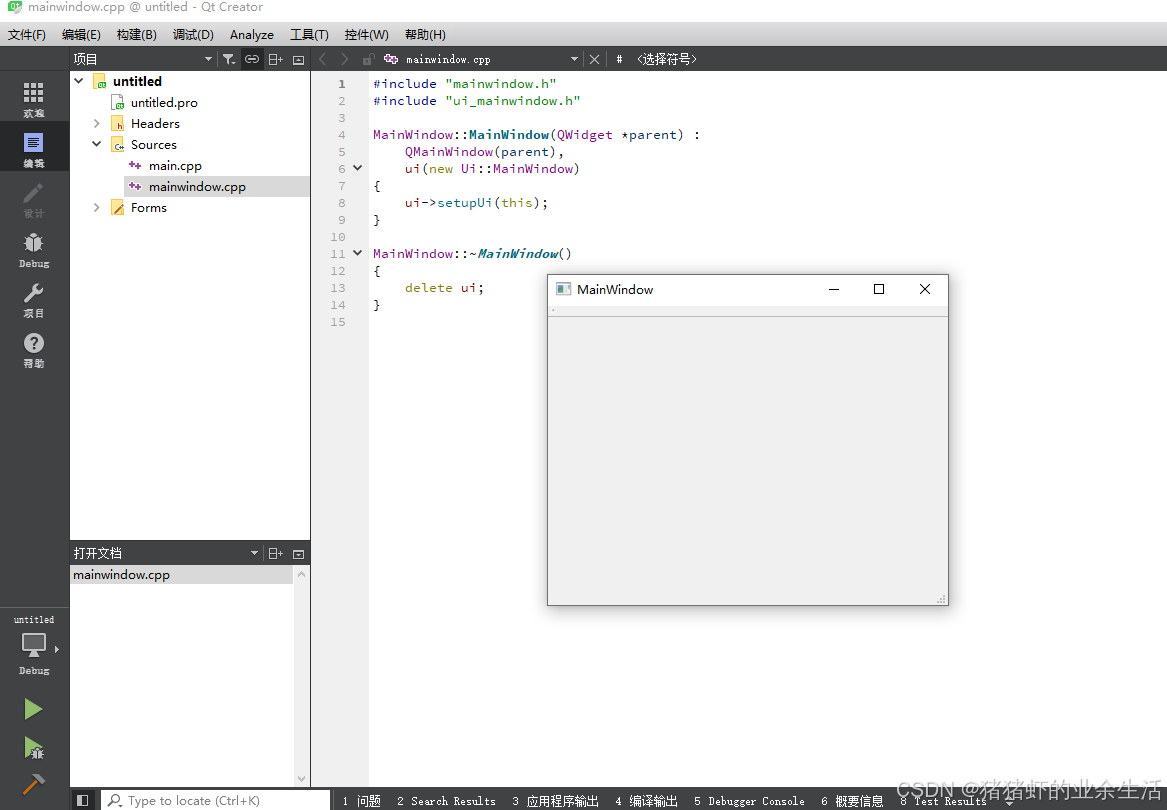The height and width of the screenshot is (810, 1167).
Task: Collapse the Sources folder
Action: click(97, 144)
